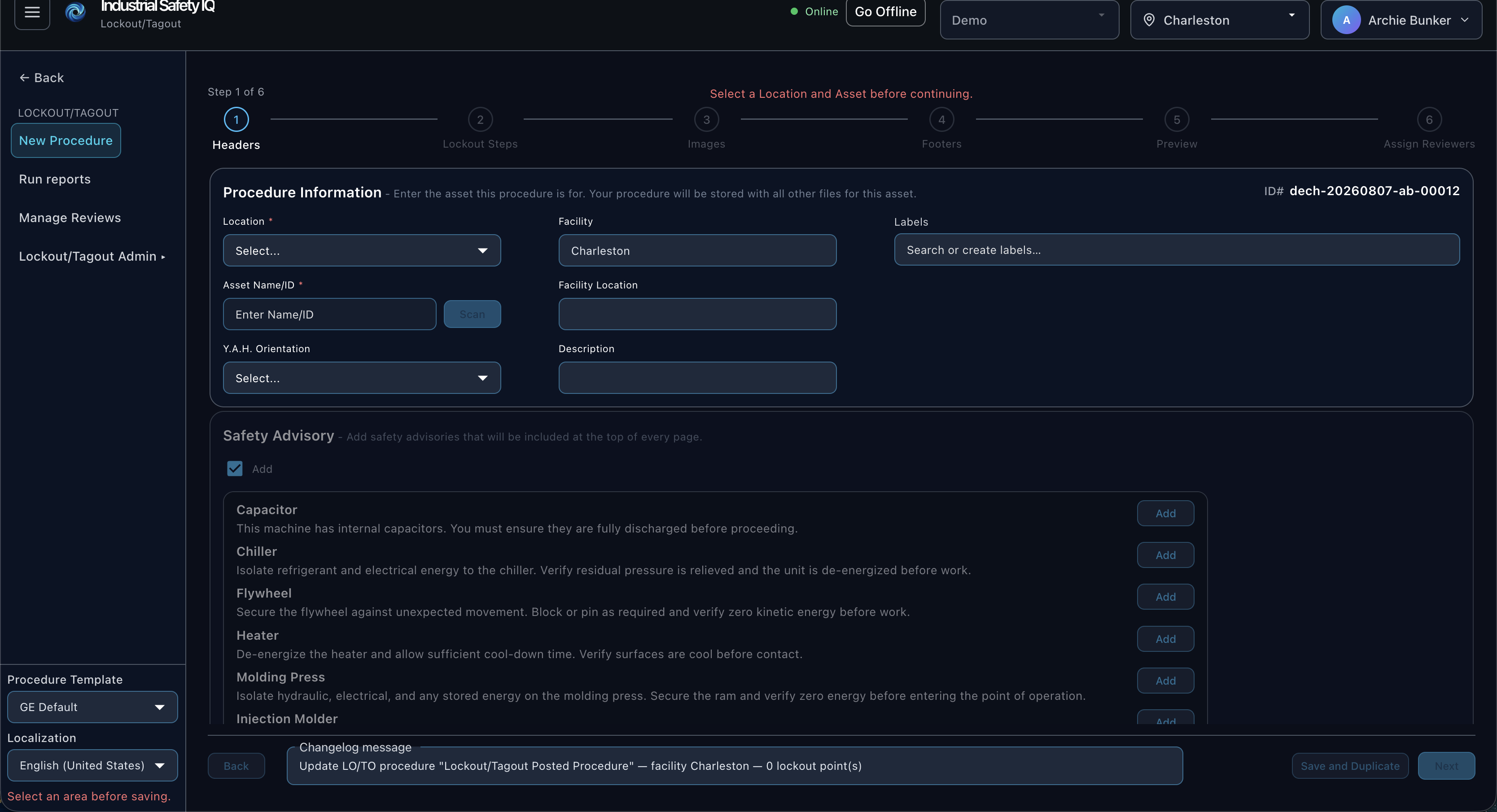1497x812 pixels.
Task: Click the step 1 Headers circle
Action: (x=236, y=120)
